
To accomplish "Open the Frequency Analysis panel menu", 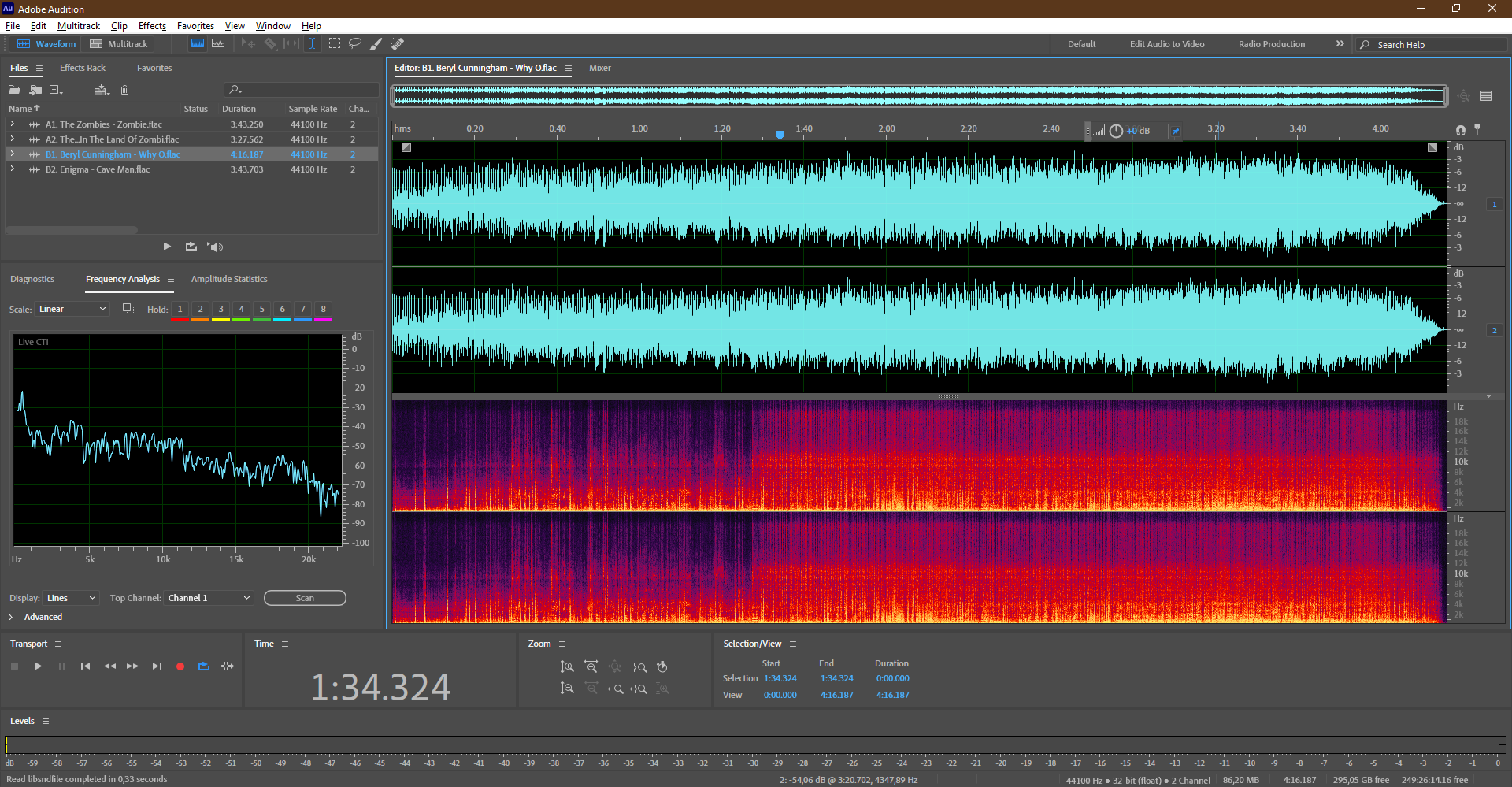I will point(171,279).
